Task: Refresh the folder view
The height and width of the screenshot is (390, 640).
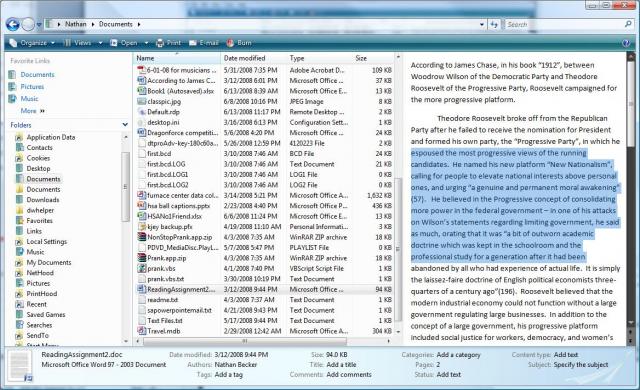Action: pos(494,24)
